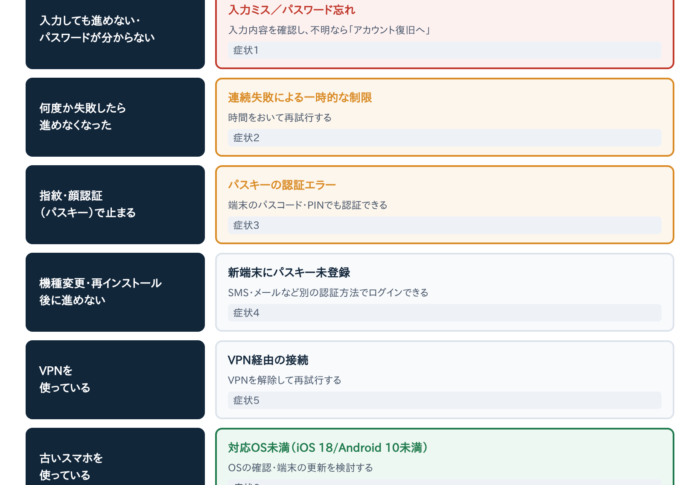Open the VPN経由の接続 heading
Viewport: 700px width, 485px height.
[x=268, y=360]
